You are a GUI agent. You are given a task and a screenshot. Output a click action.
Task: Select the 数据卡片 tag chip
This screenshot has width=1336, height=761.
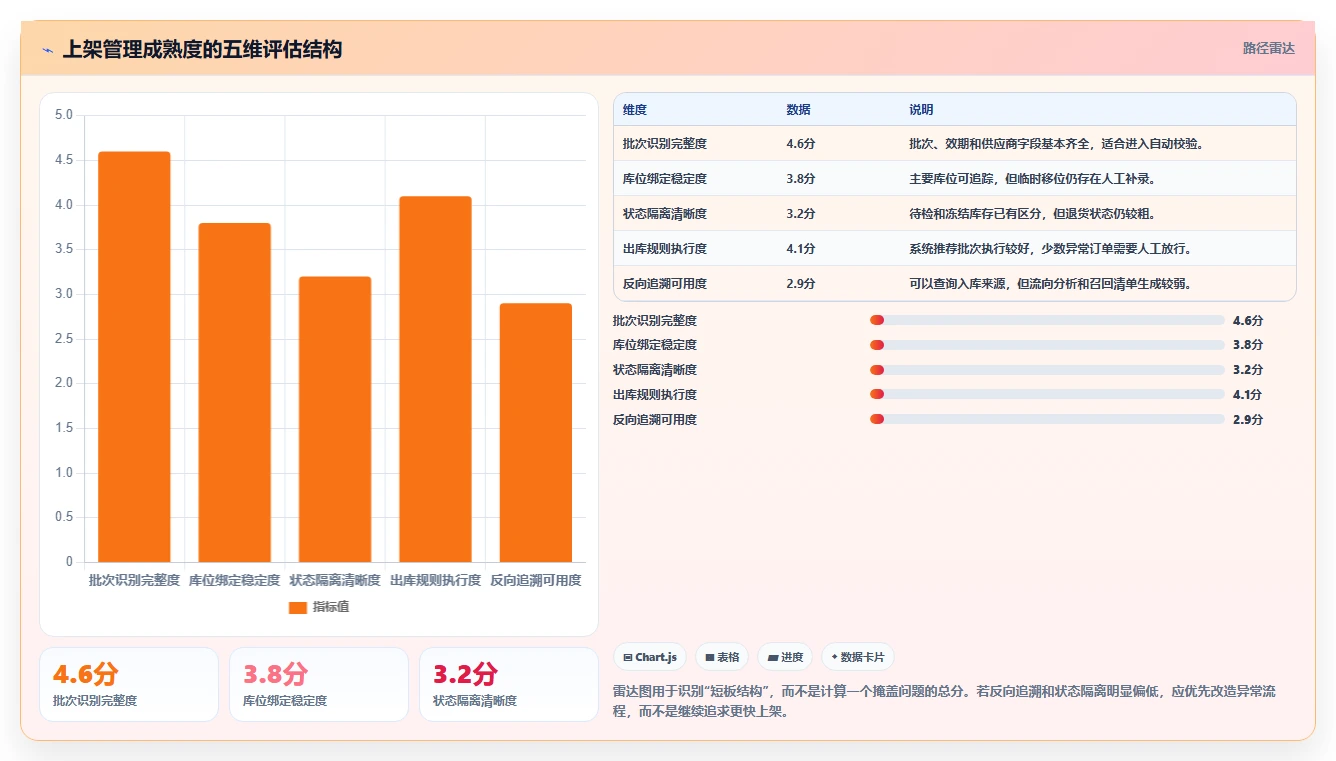tap(857, 657)
